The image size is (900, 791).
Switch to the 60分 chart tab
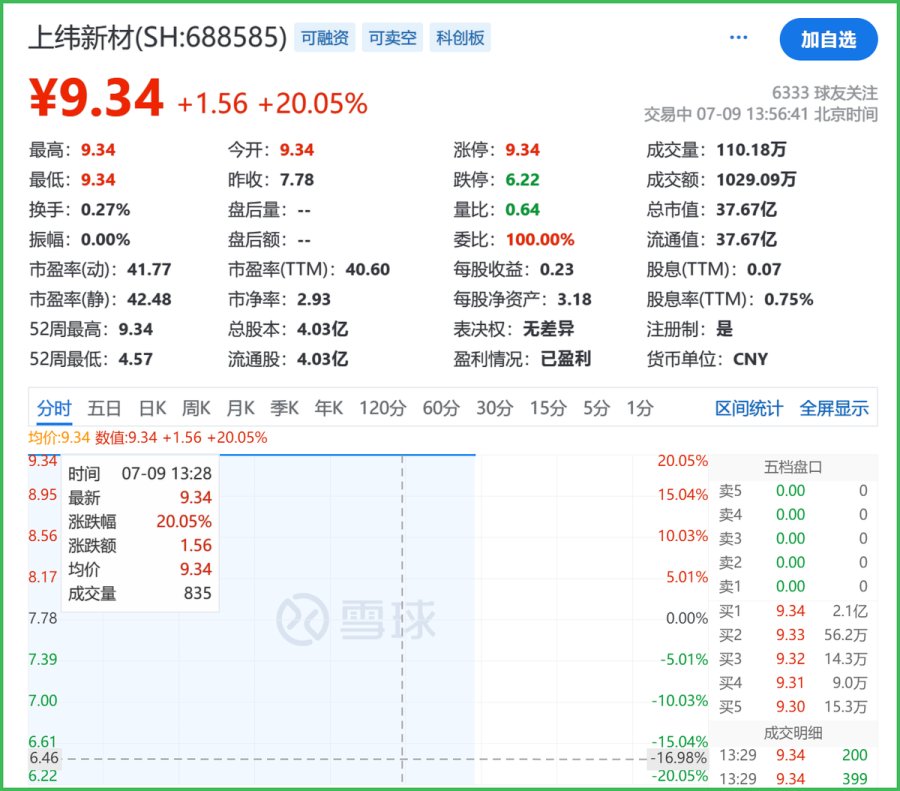coord(441,408)
